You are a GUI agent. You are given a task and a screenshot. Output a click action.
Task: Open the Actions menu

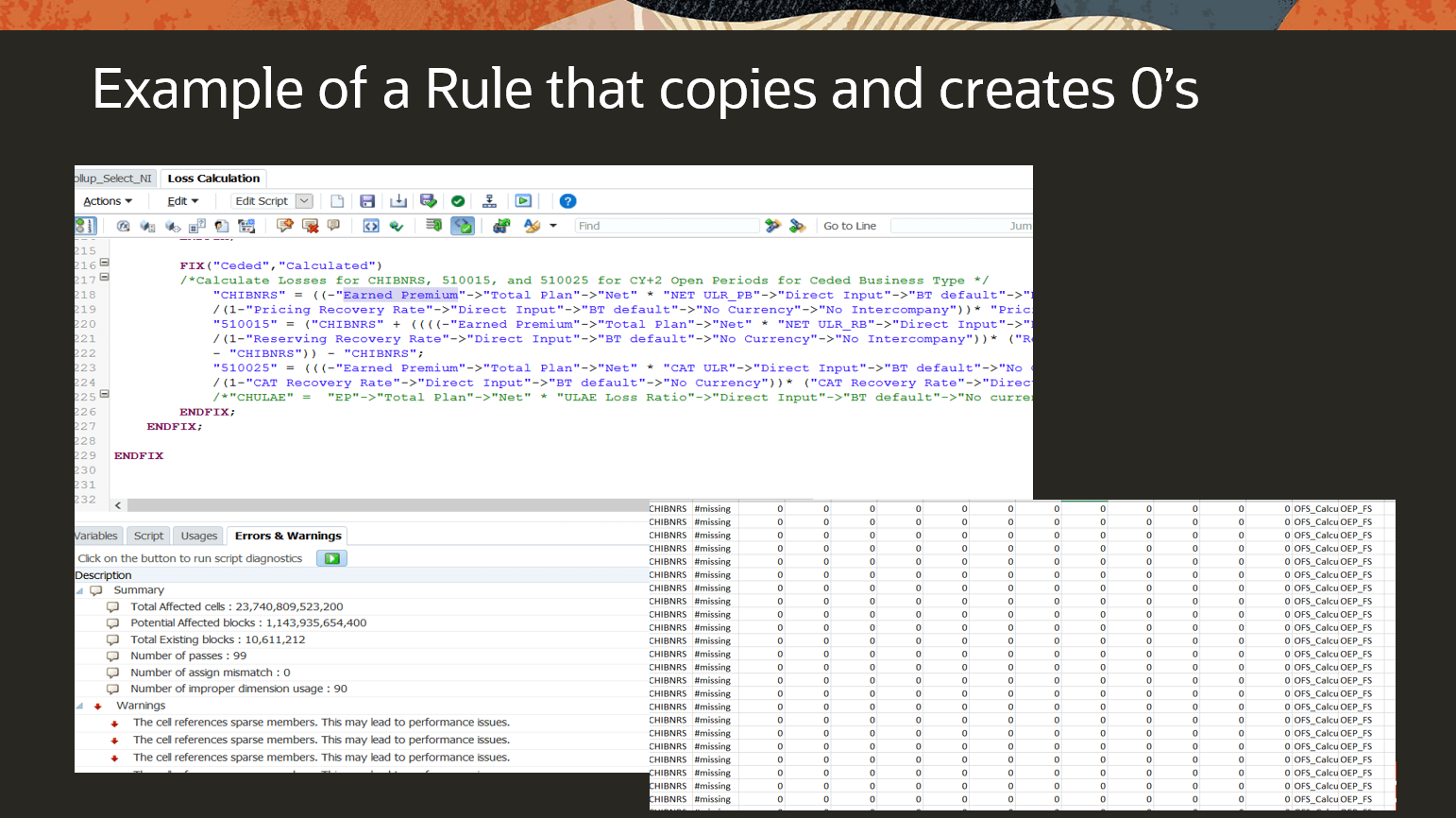click(105, 200)
